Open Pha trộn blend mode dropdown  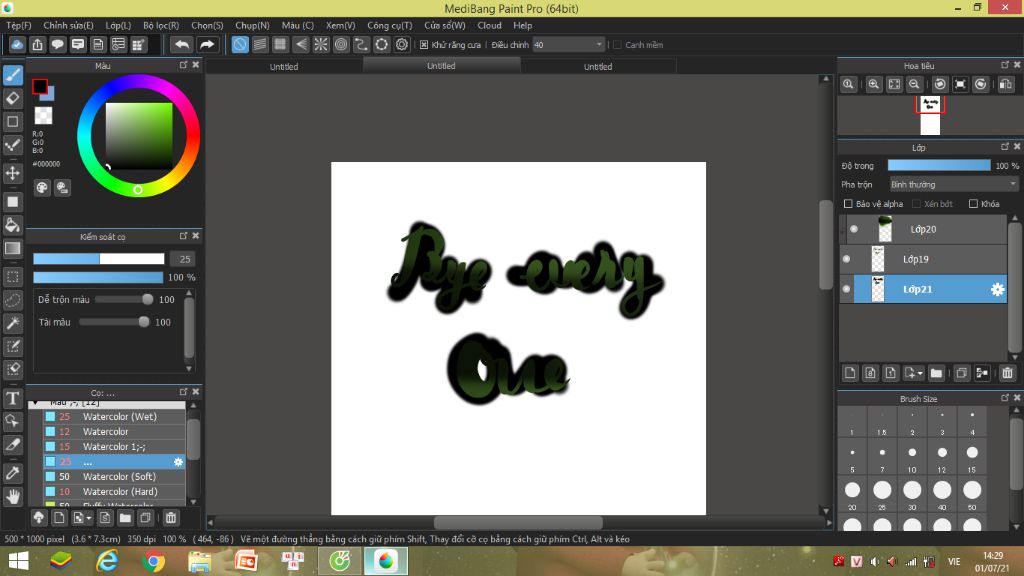tap(953, 185)
